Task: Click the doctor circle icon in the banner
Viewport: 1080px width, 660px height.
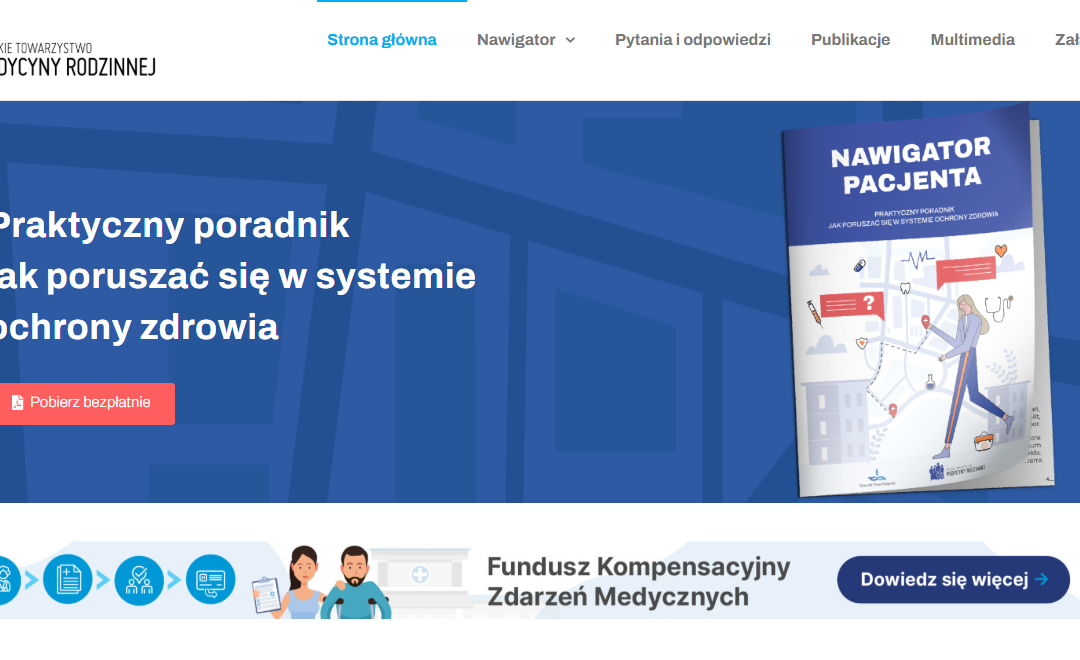Action: coord(6,580)
